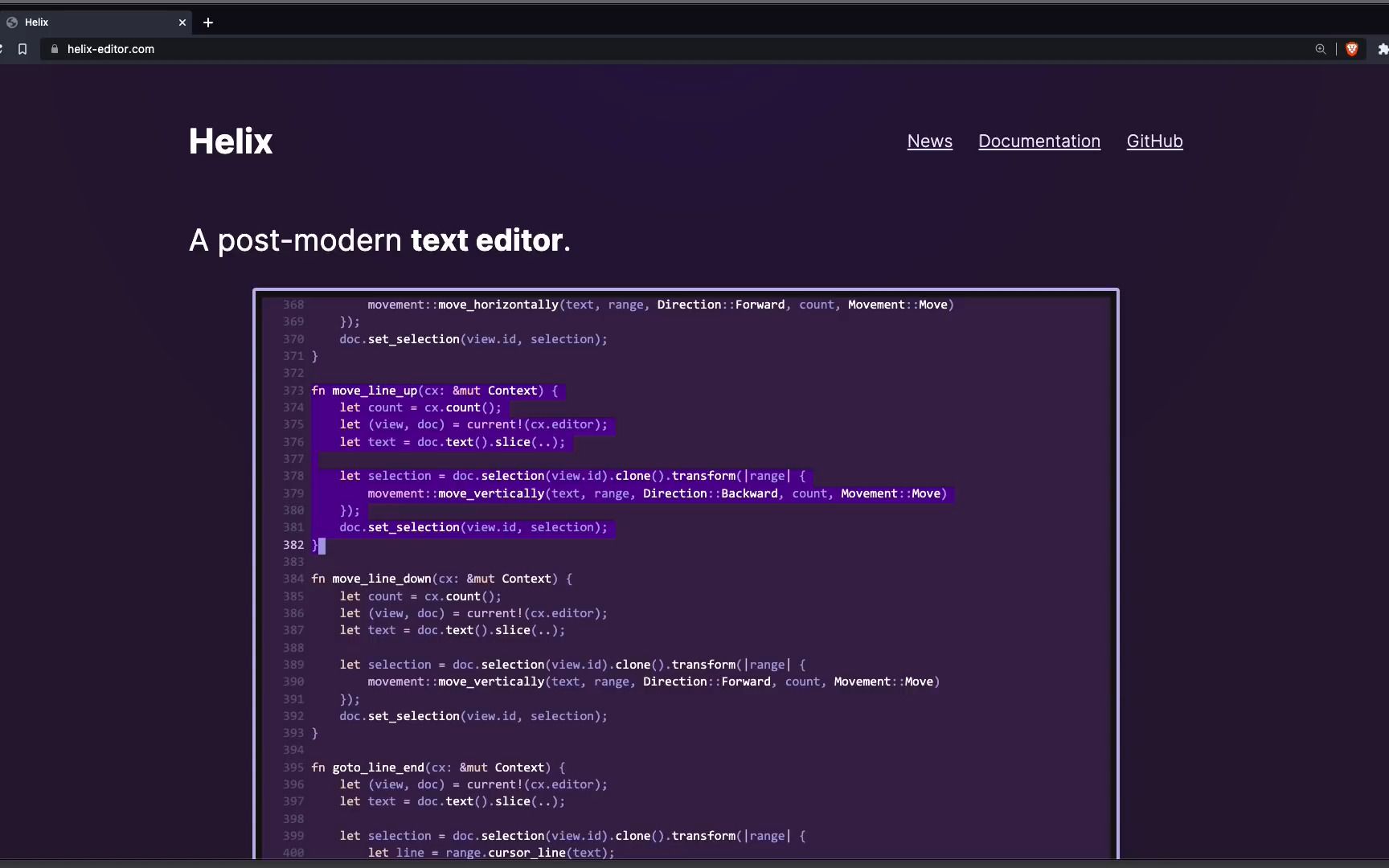
Task: Click the code editor demo video
Action: [x=686, y=574]
